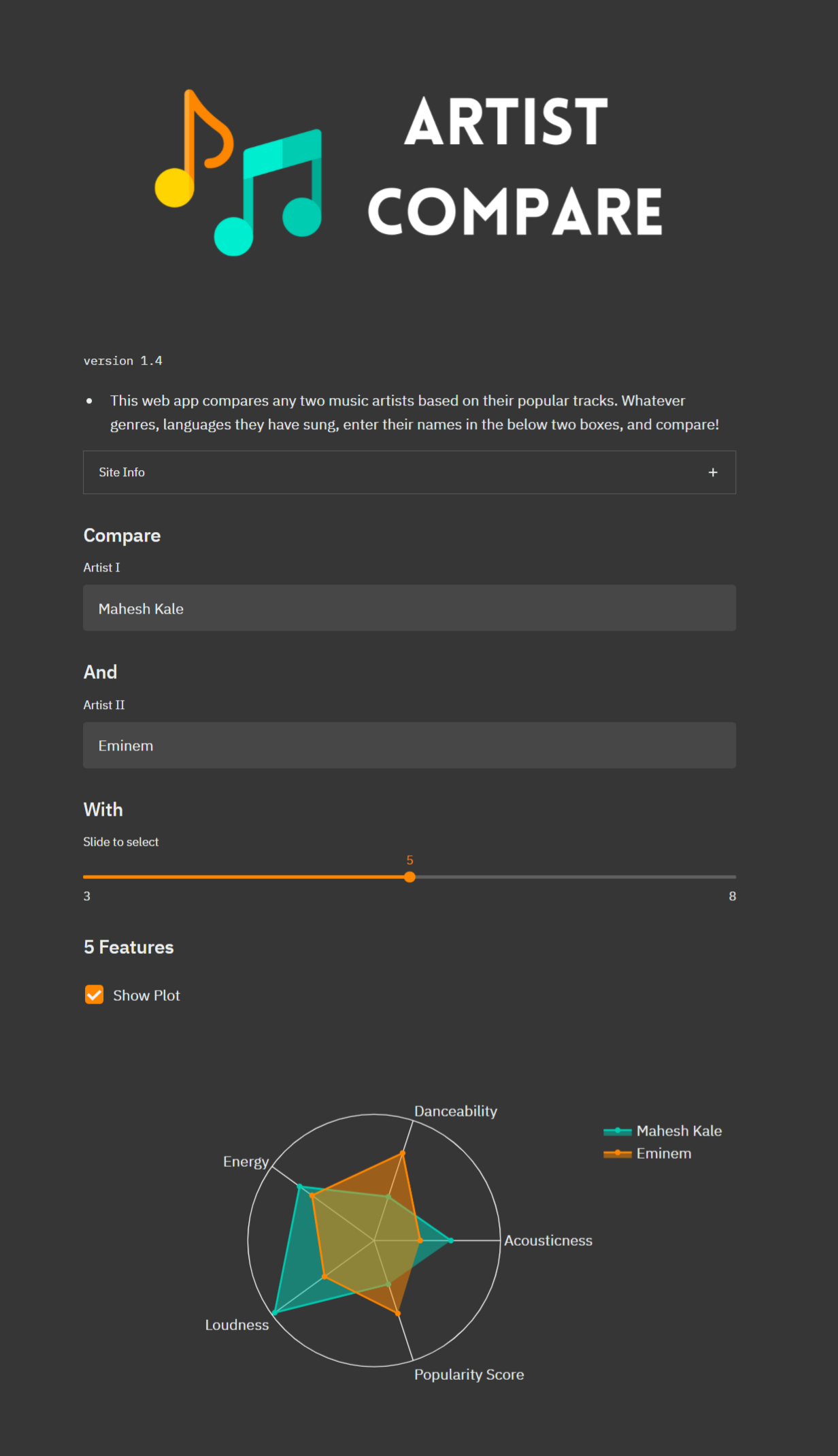Click the plus icon in Site Info

click(713, 472)
